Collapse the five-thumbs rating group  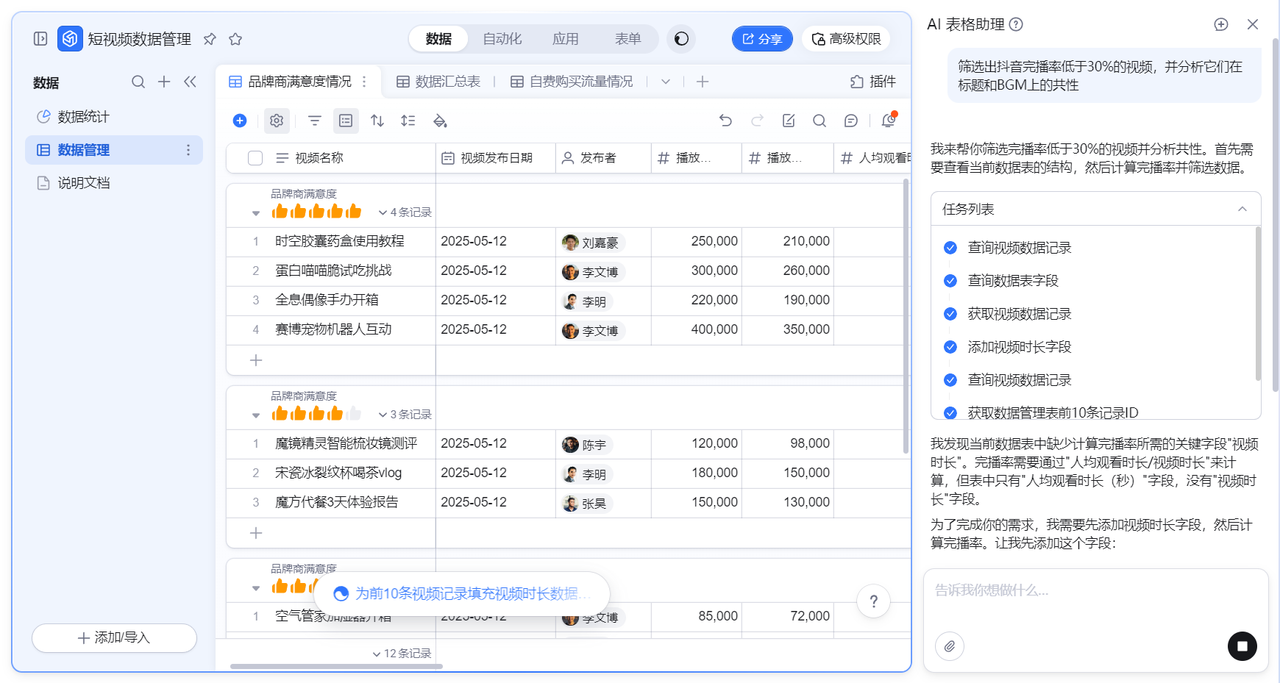click(255, 213)
